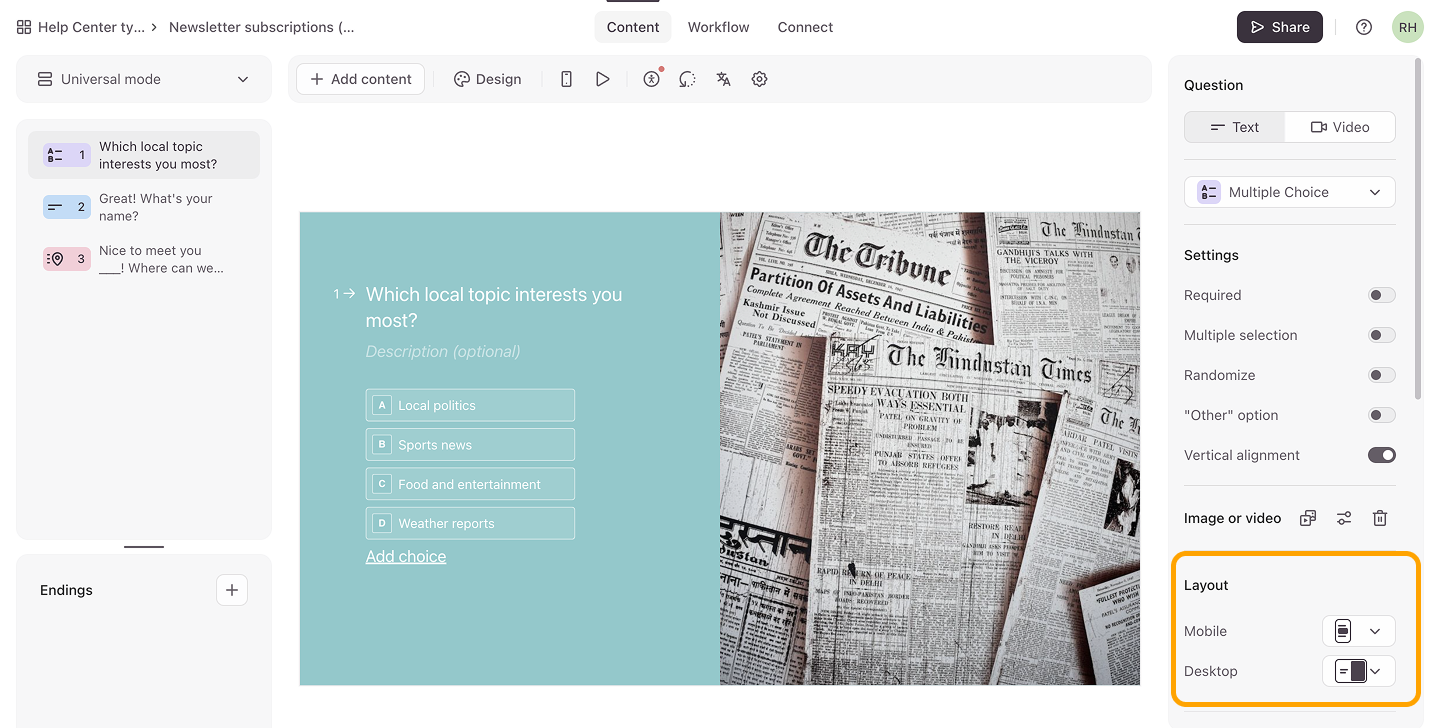Click the divider handle above Endings panel
This screenshot has height=728, width=1440.
pos(144,547)
